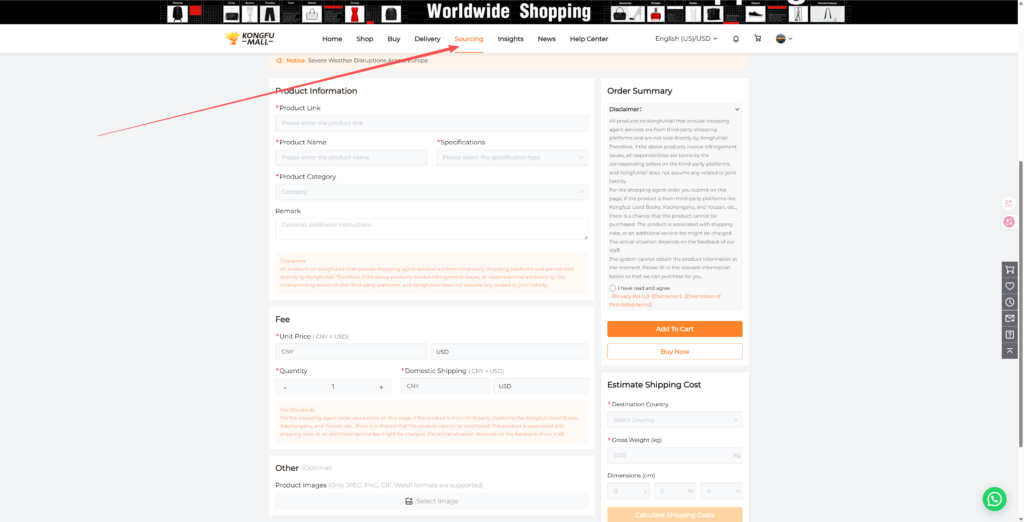Click the Add To Cart button

(x=675, y=329)
